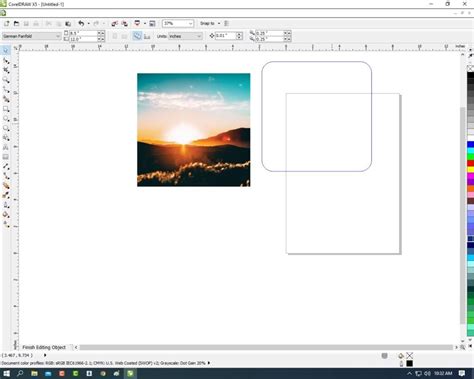Screen dimensions: 474x379
Task: Open the zoom level dropdown
Action: 190,23
